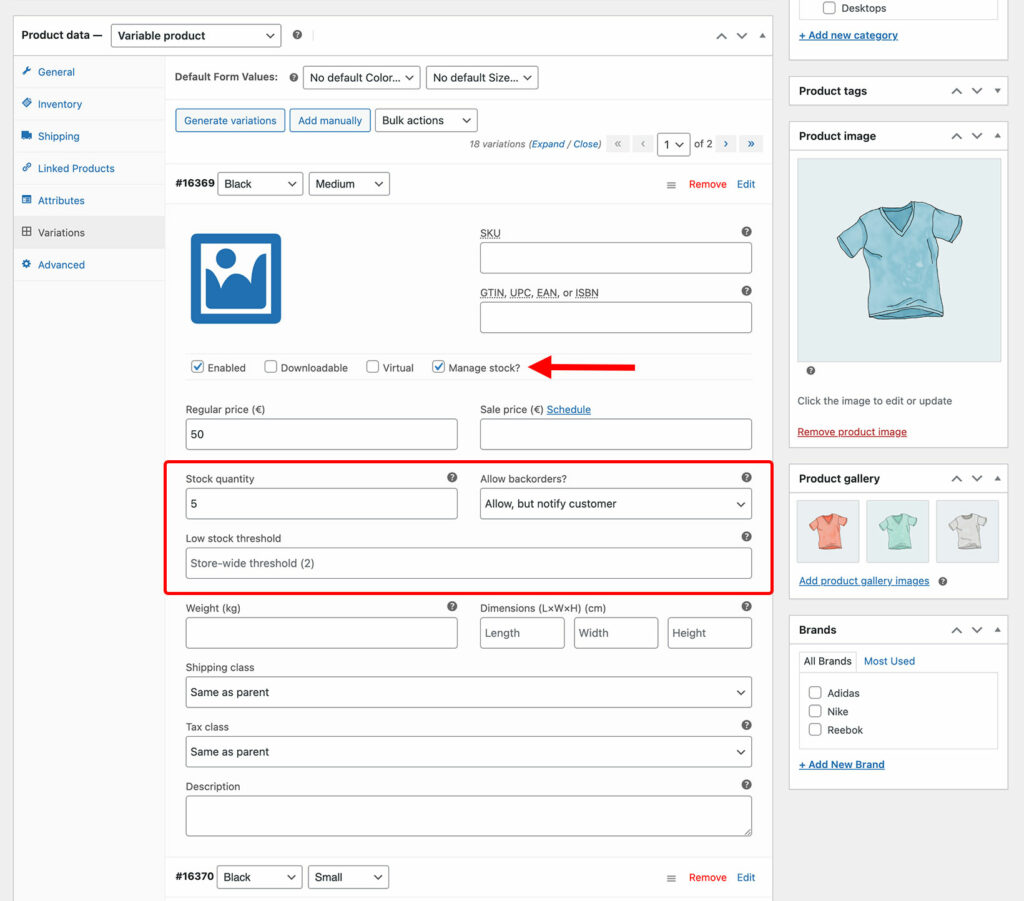Check the Downloadable checkbox
The image size is (1024, 901).
point(270,367)
